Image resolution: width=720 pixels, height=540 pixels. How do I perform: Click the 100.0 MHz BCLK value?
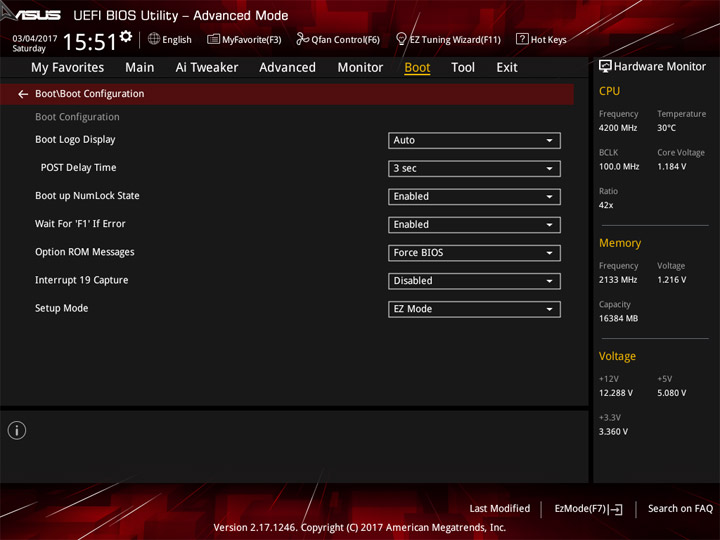click(619, 167)
